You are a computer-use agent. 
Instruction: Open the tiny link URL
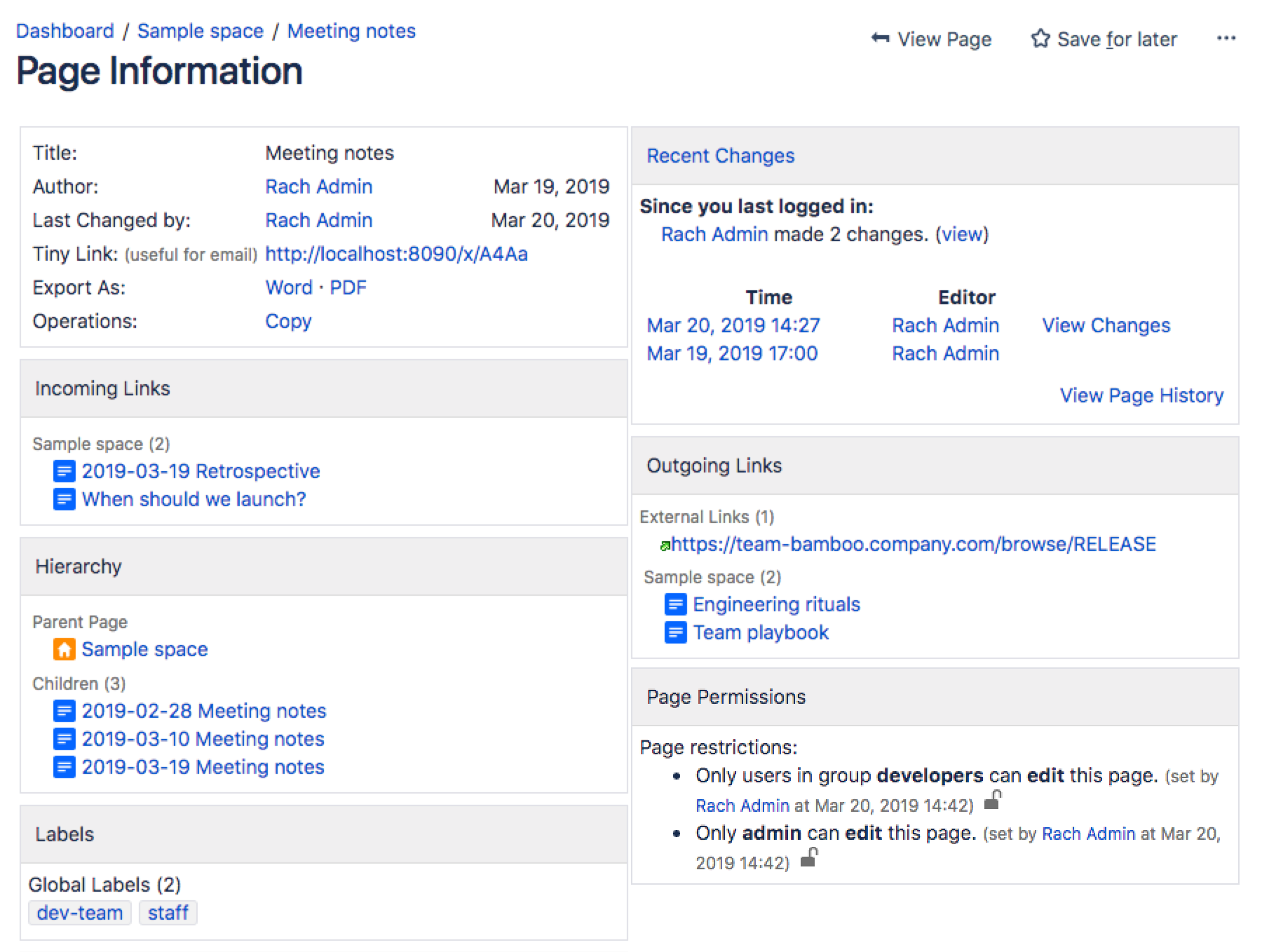tap(396, 254)
